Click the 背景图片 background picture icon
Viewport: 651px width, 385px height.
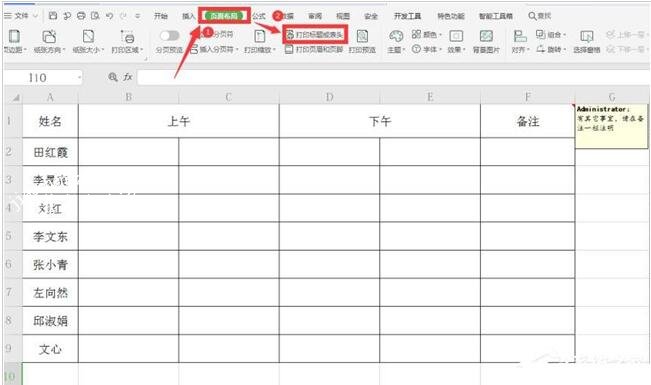pyautogui.click(x=486, y=36)
